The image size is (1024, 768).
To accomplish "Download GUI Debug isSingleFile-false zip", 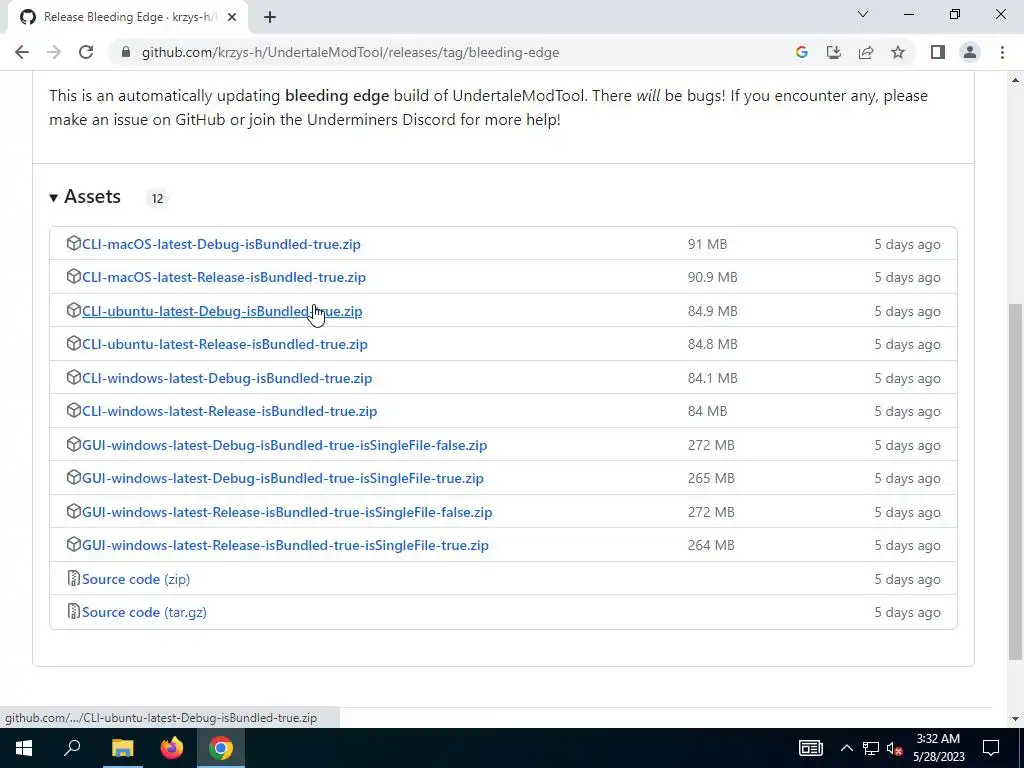I will [x=285, y=445].
